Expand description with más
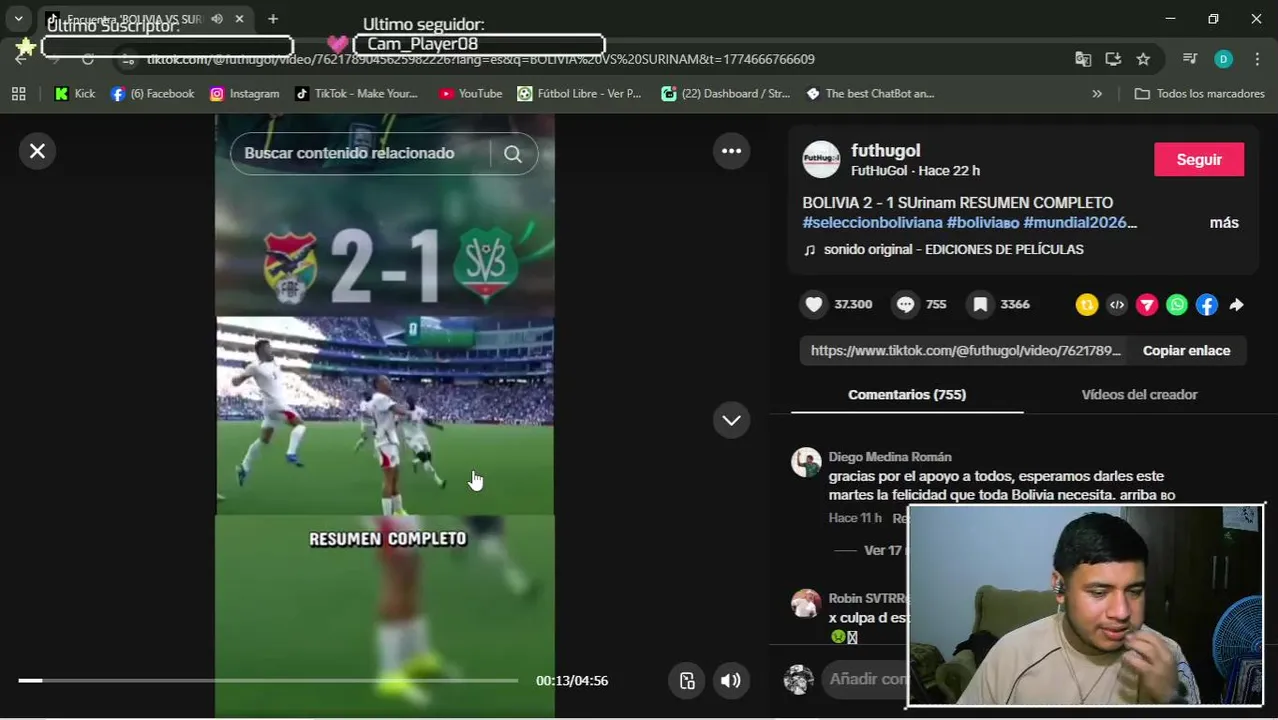The height and width of the screenshot is (720, 1278). pos(1224,223)
